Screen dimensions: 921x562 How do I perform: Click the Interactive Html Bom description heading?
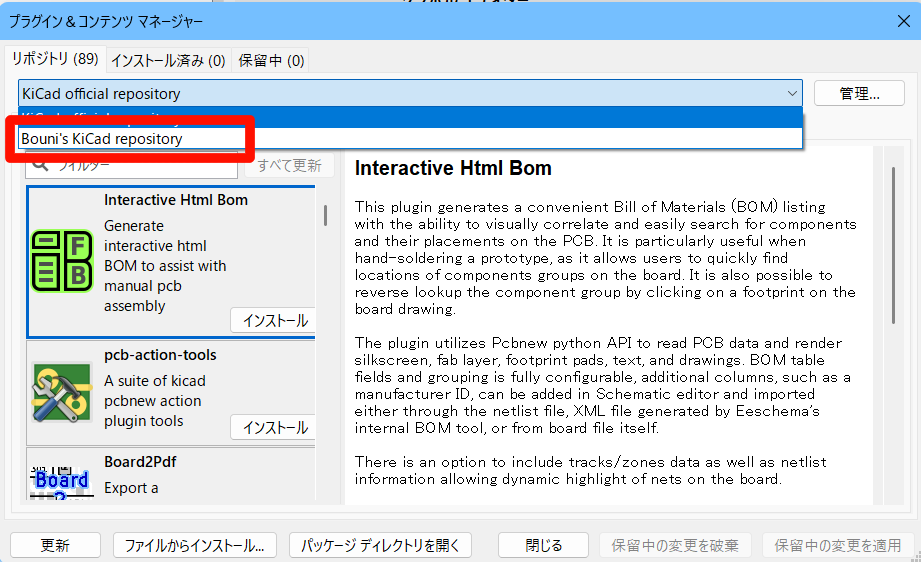(x=453, y=169)
